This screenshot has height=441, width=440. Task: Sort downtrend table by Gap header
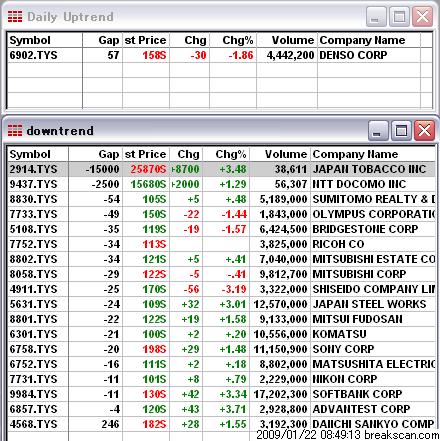pyautogui.click(x=96, y=154)
